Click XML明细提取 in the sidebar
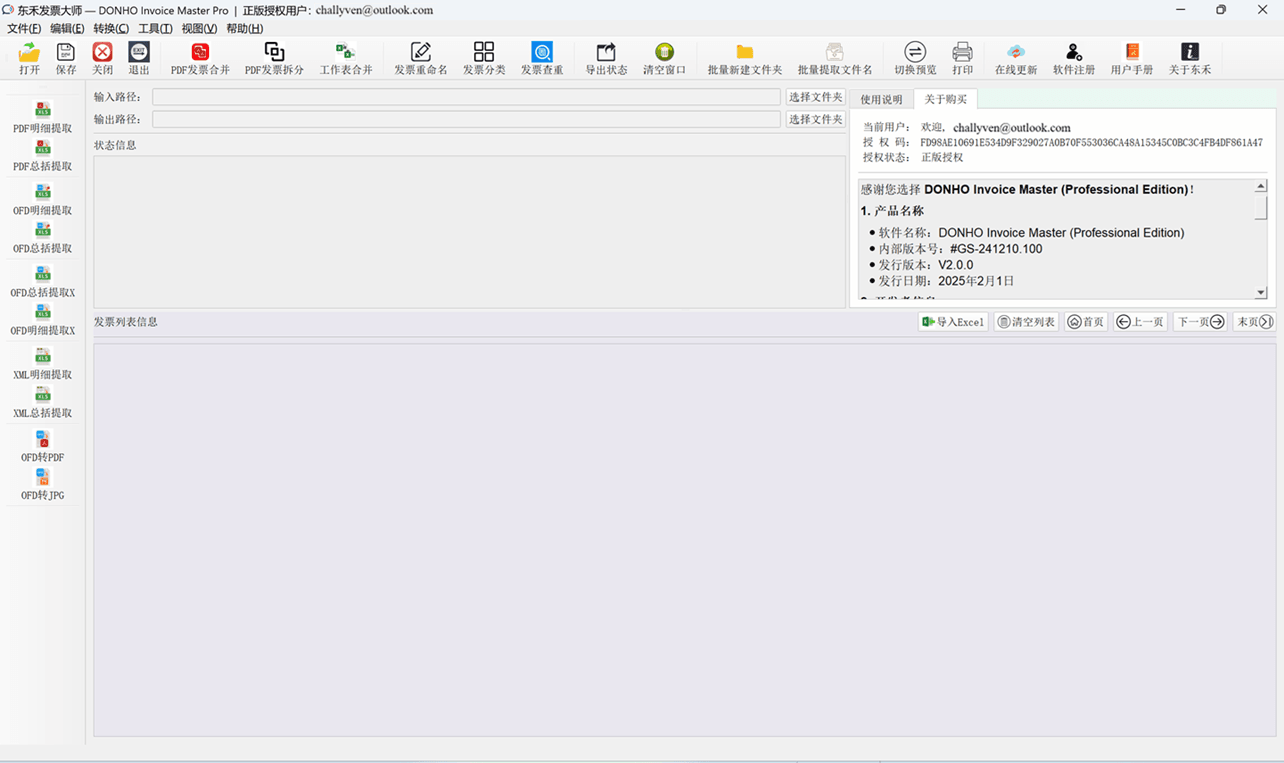The height and width of the screenshot is (763, 1284). pos(43,364)
